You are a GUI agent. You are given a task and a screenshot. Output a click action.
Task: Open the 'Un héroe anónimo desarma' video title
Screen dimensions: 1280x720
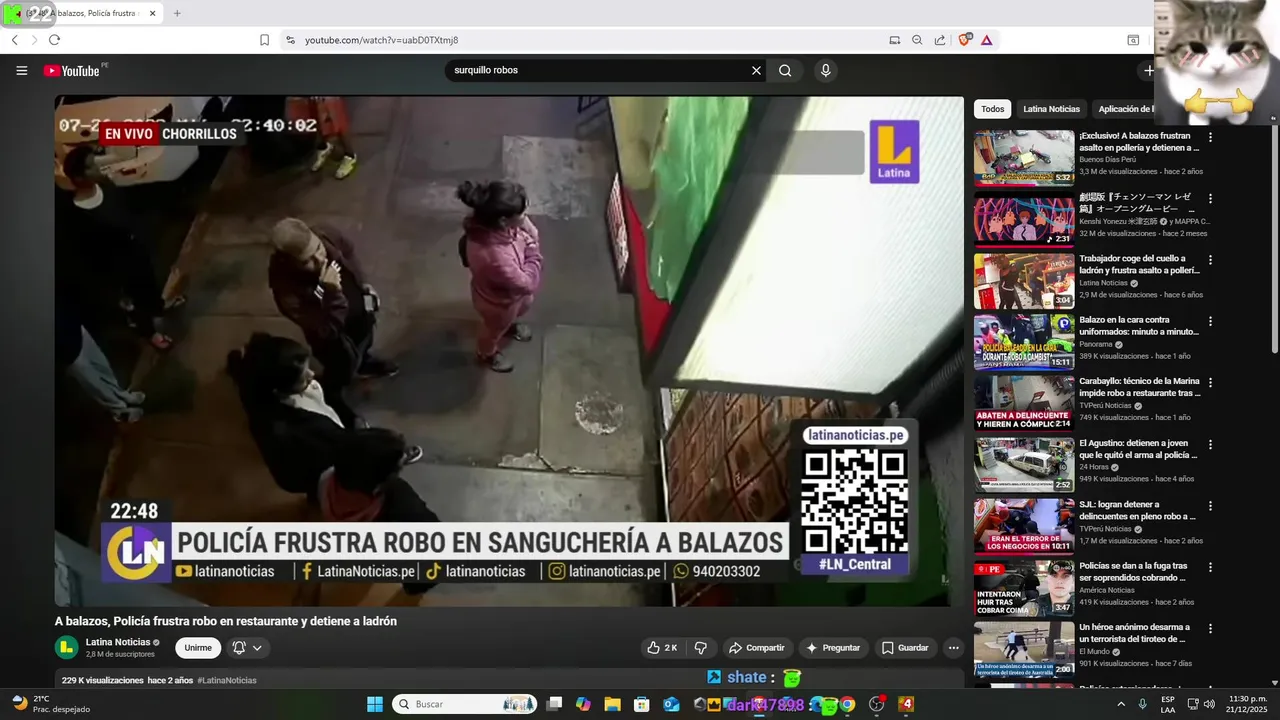point(1137,633)
